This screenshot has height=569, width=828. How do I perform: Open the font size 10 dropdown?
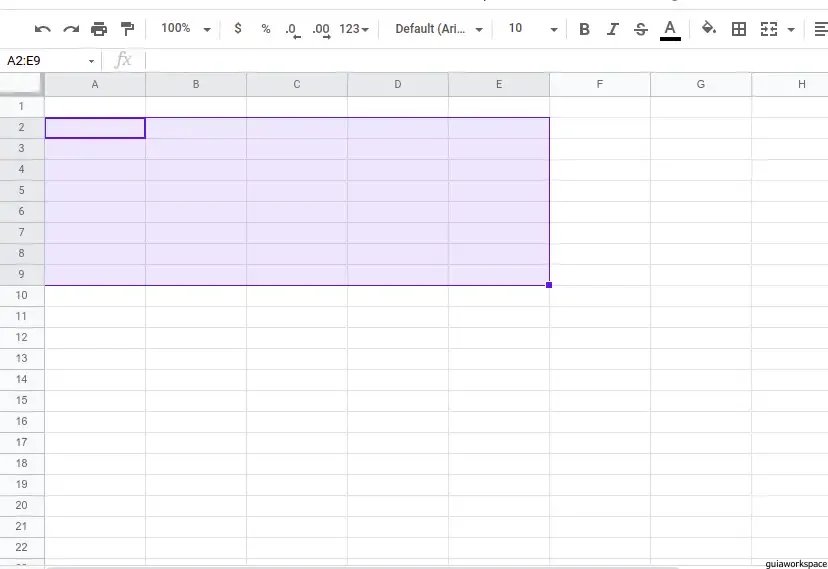click(x=532, y=29)
